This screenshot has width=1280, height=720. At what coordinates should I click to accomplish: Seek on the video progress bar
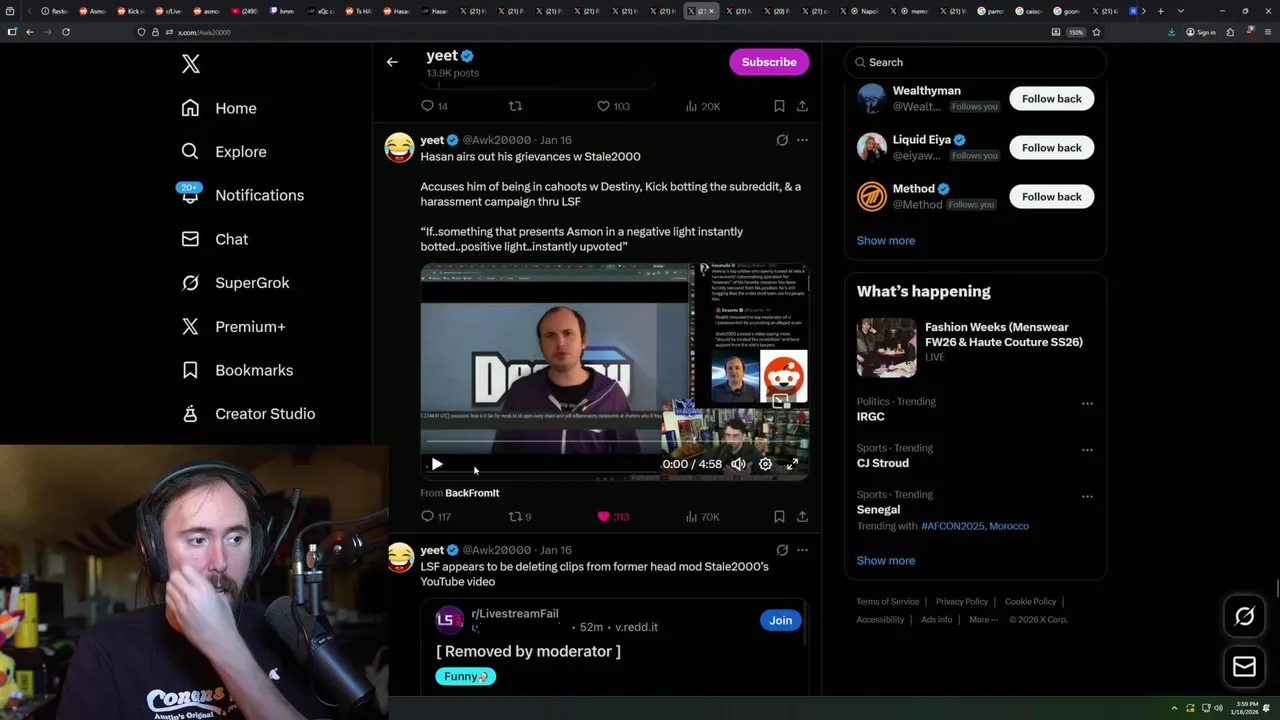click(x=614, y=441)
